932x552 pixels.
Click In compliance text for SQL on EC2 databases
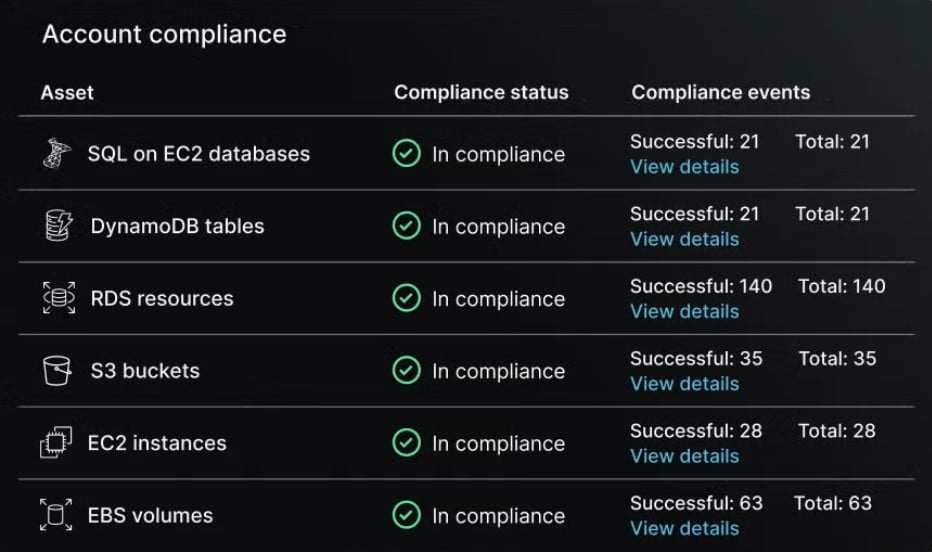coord(498,154)
